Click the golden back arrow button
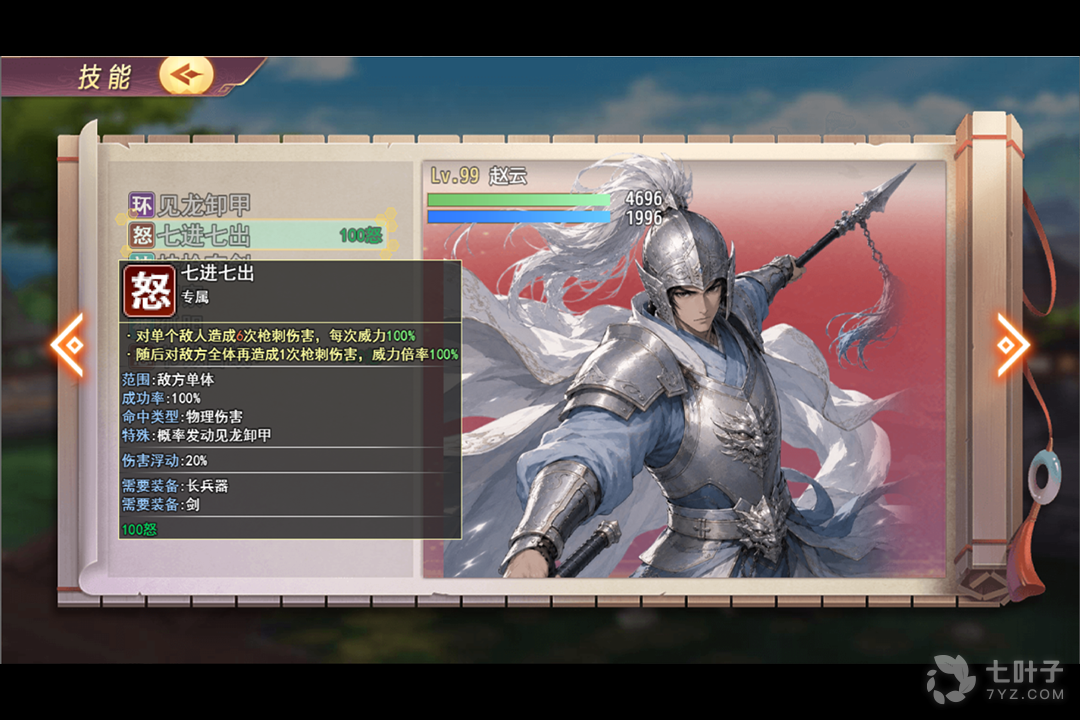 tap(186, 74)
